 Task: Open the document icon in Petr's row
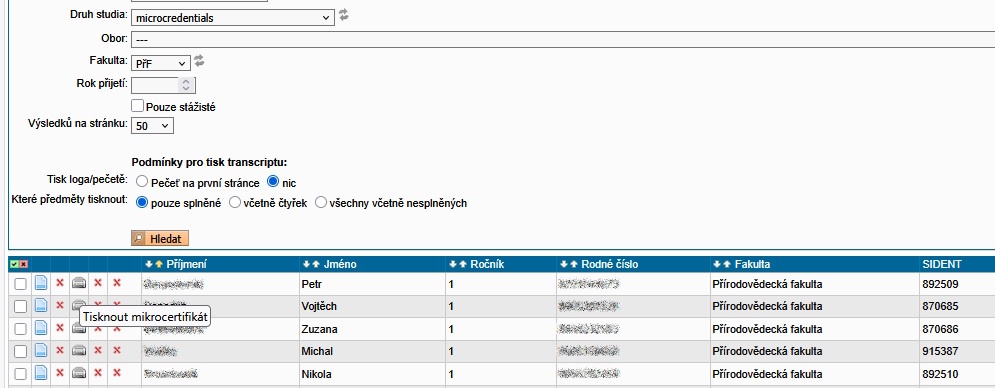pos(41,283)
